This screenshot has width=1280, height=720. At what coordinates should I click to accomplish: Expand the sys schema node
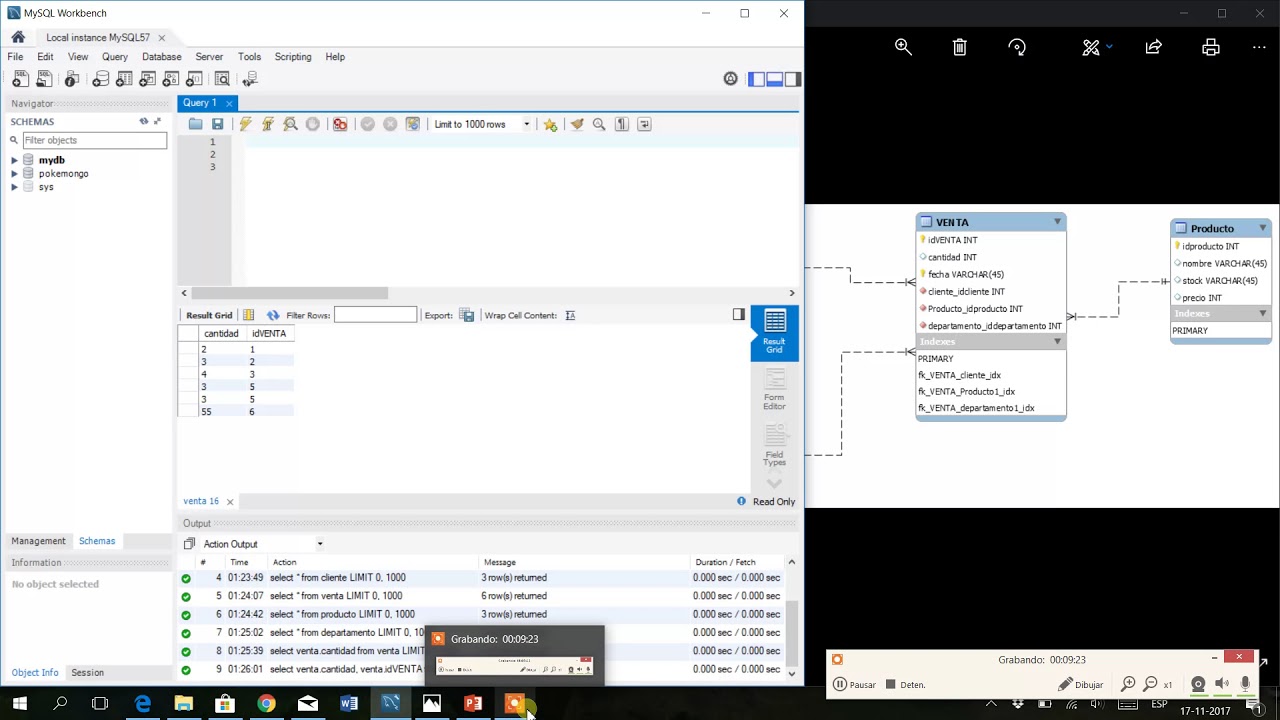point(14,187)
